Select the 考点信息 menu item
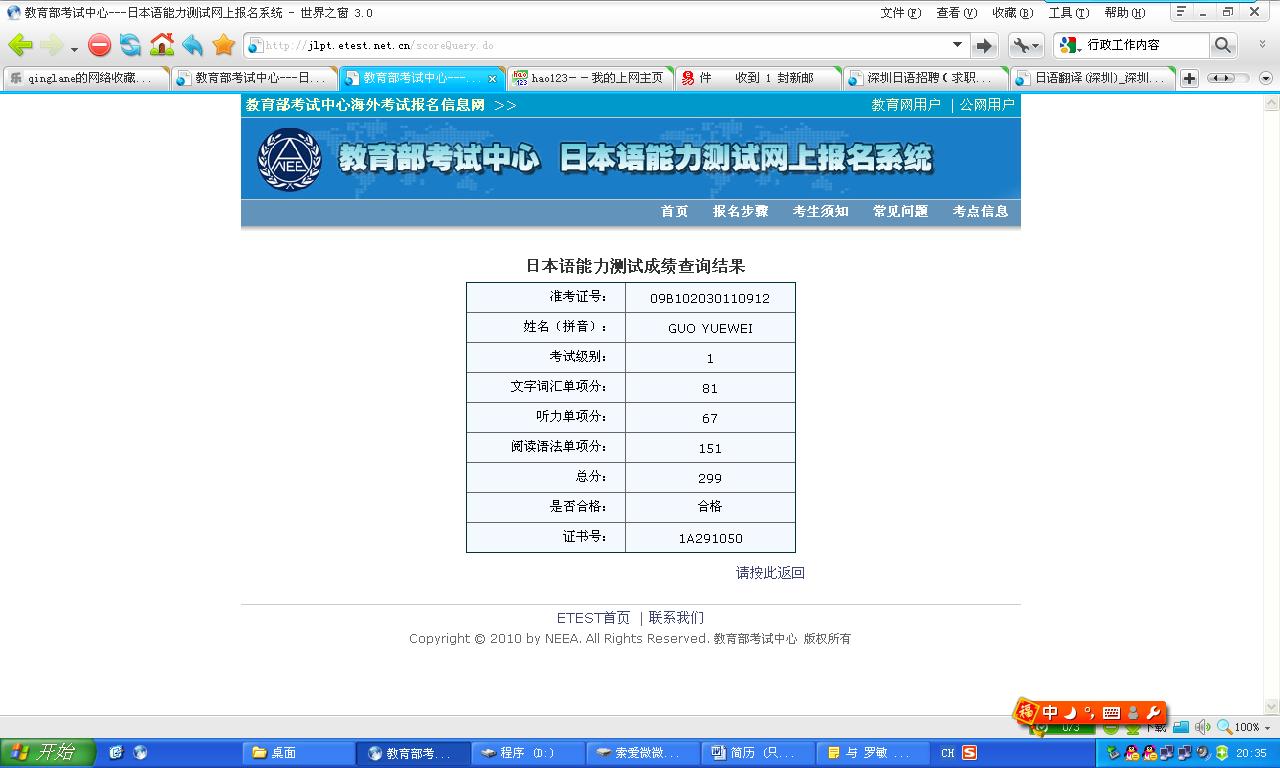The image size is (1280, 768). (x=979, y=212)
